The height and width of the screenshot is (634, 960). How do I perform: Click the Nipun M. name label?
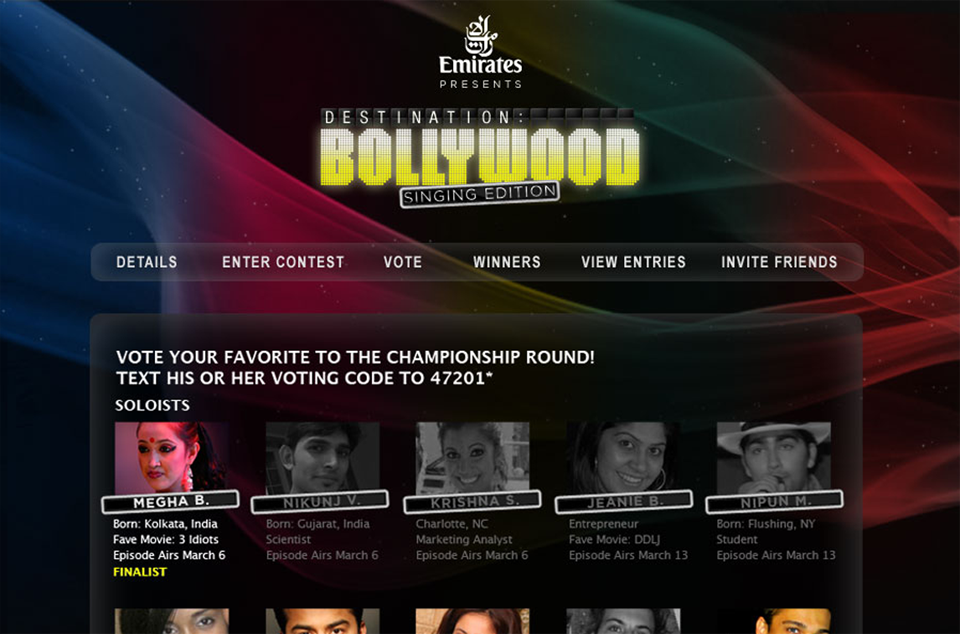[774, 502]
